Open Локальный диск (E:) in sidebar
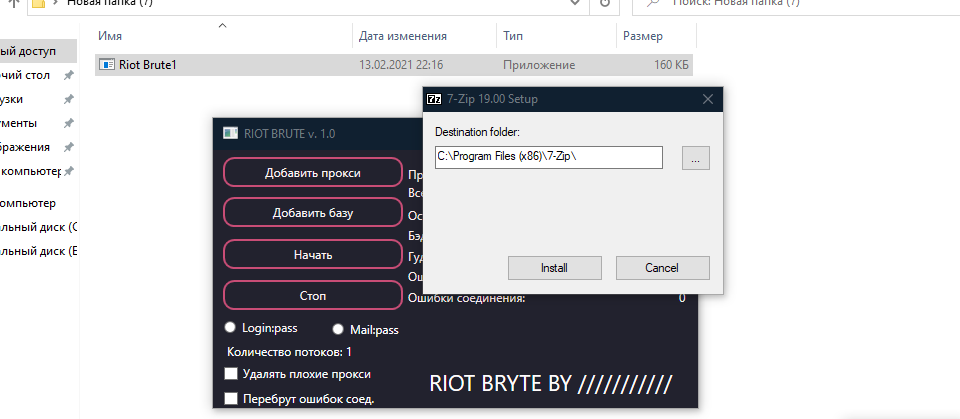The image size is (960, 419). 39,251
